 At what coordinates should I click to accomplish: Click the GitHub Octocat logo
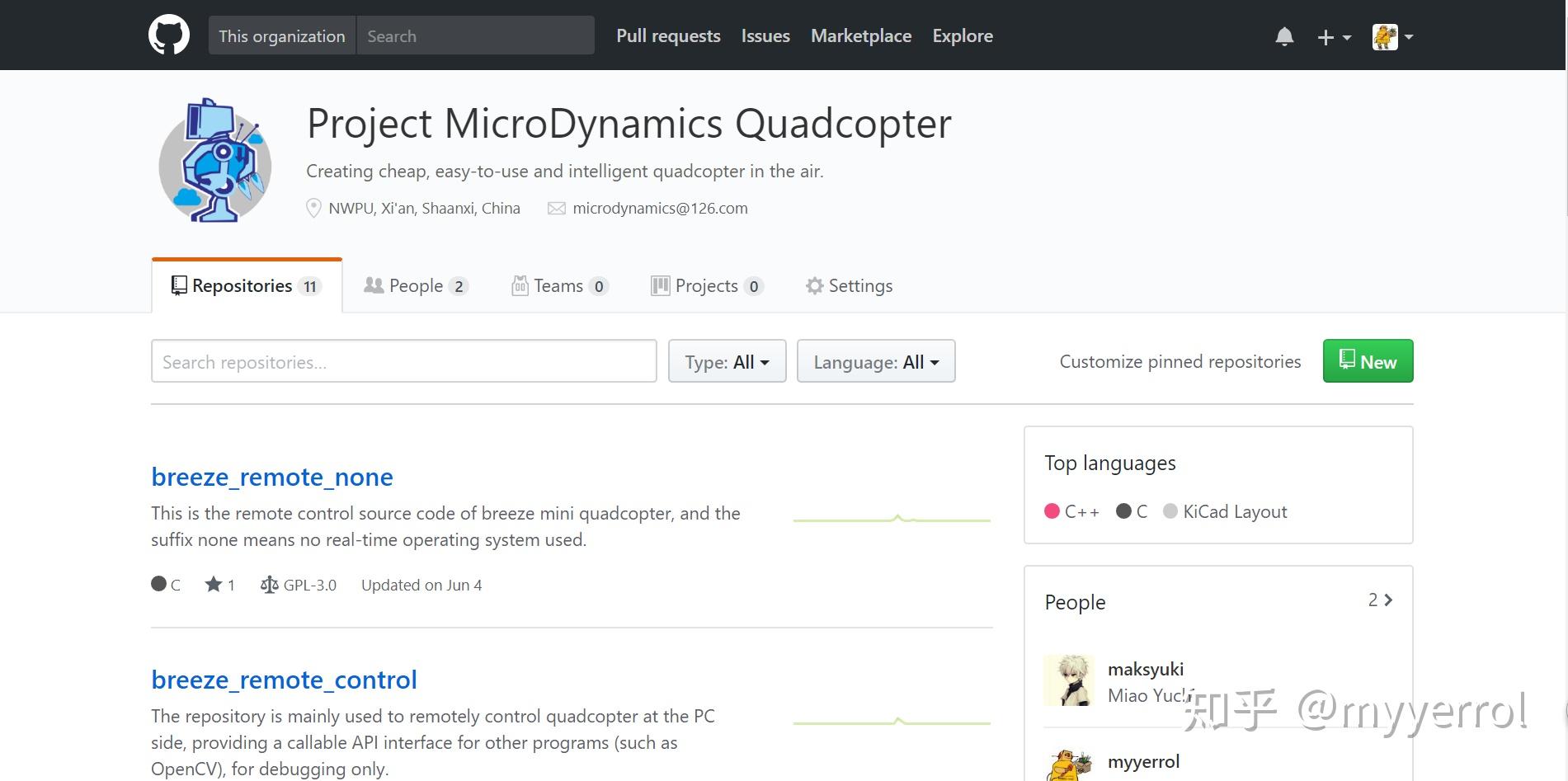pos(169,35)
